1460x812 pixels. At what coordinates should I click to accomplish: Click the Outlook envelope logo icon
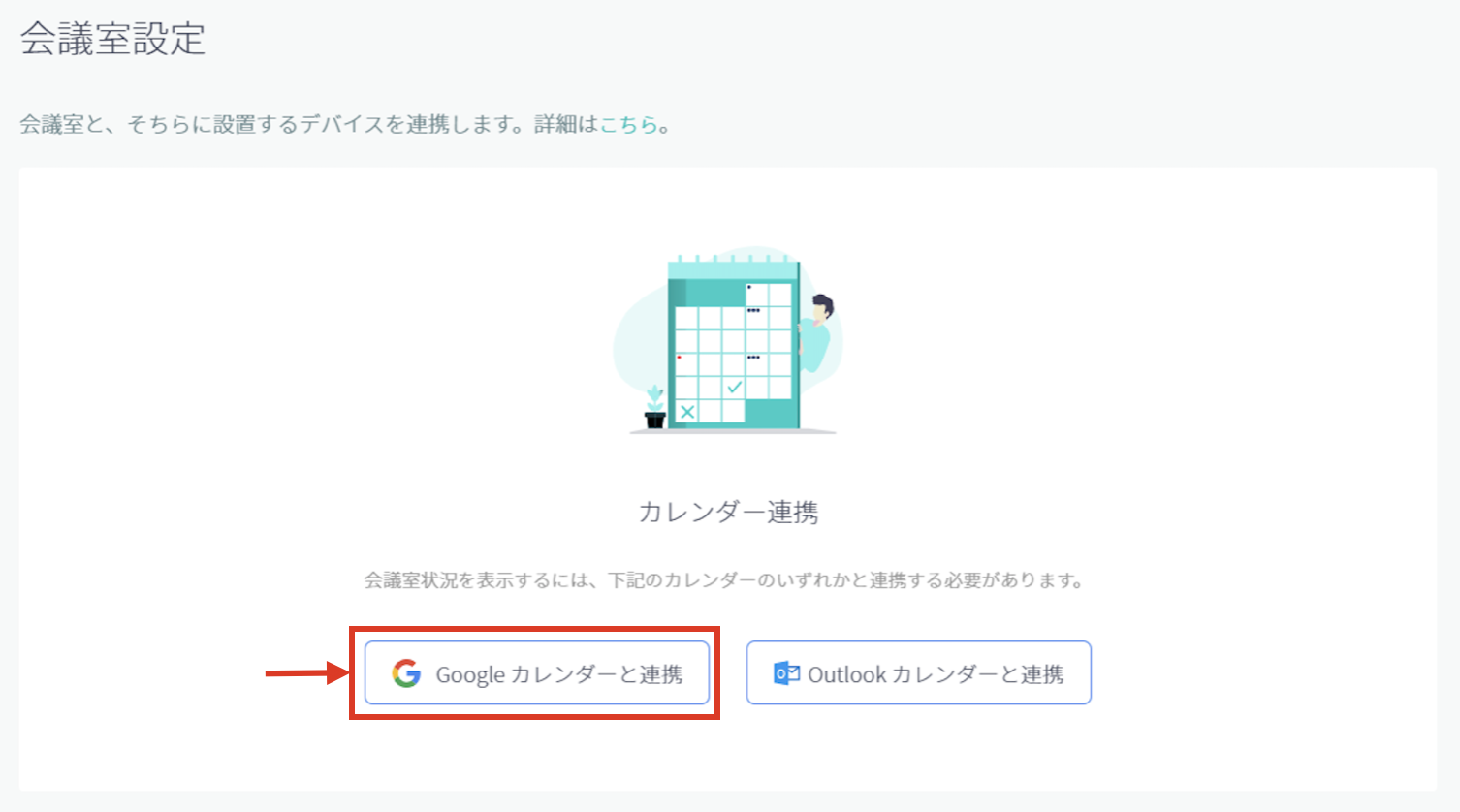pos(786,673)
